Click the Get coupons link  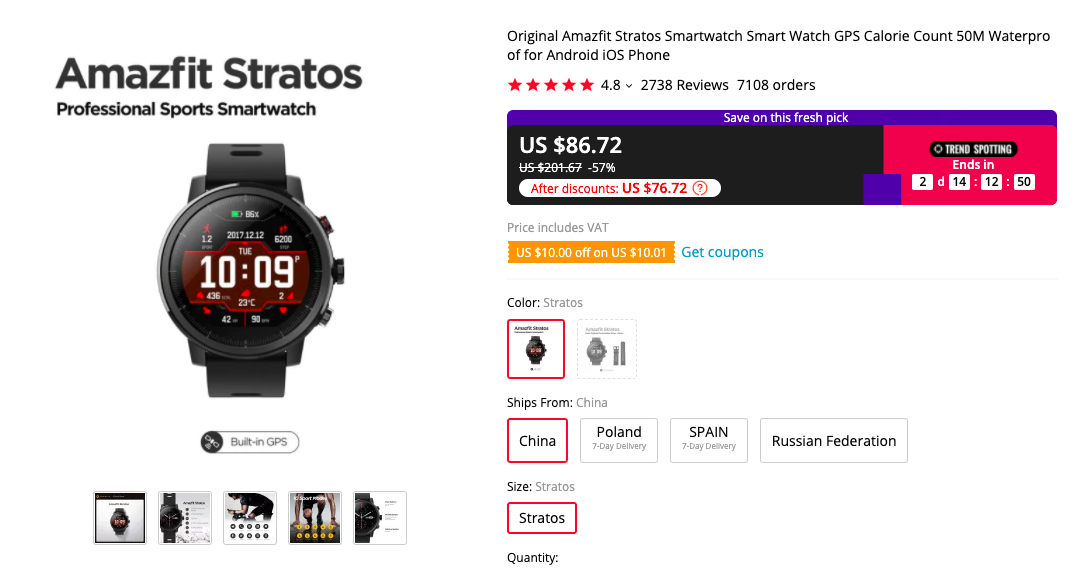pos(722,252)
